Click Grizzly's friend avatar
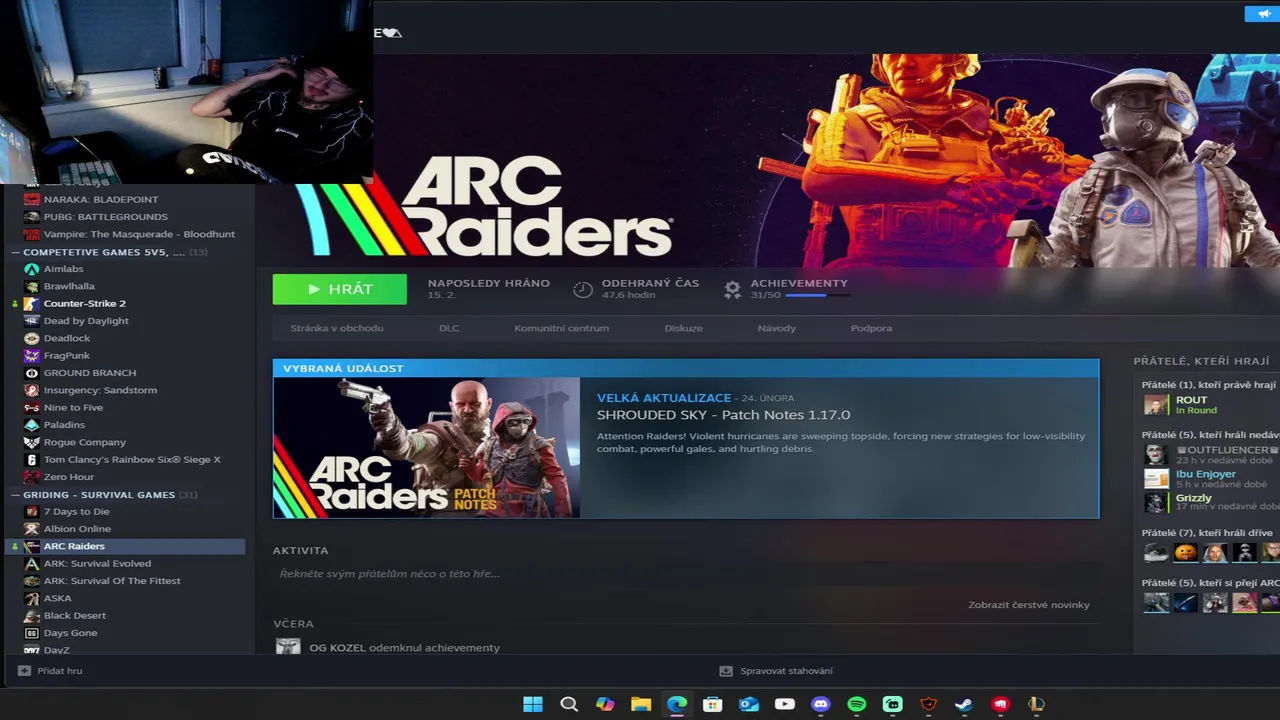Image resolution: width=1280 pixels, height=720 pixels. click(x=1156, y=502)
